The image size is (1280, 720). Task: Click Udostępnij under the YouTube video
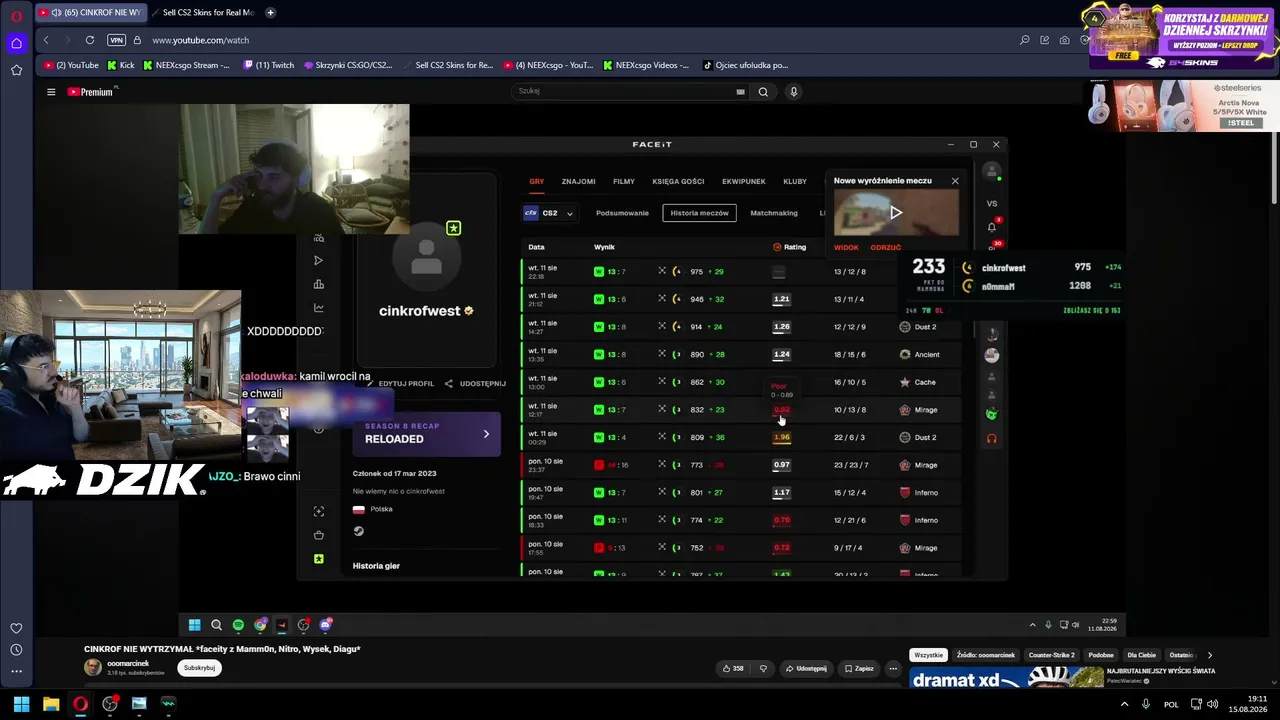(x=806, y=668)
